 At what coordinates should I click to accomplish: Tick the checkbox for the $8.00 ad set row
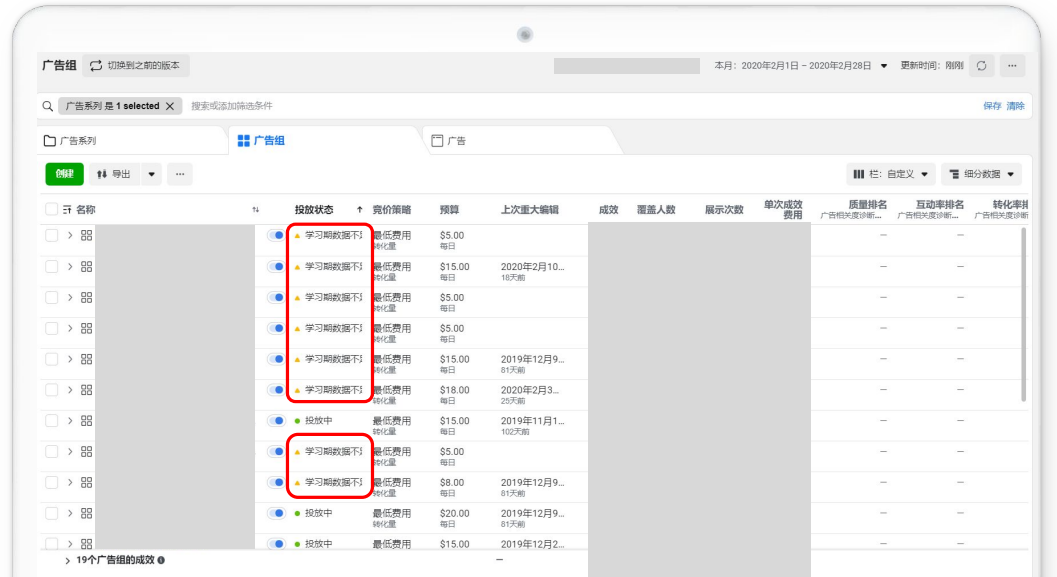(51, 482)
